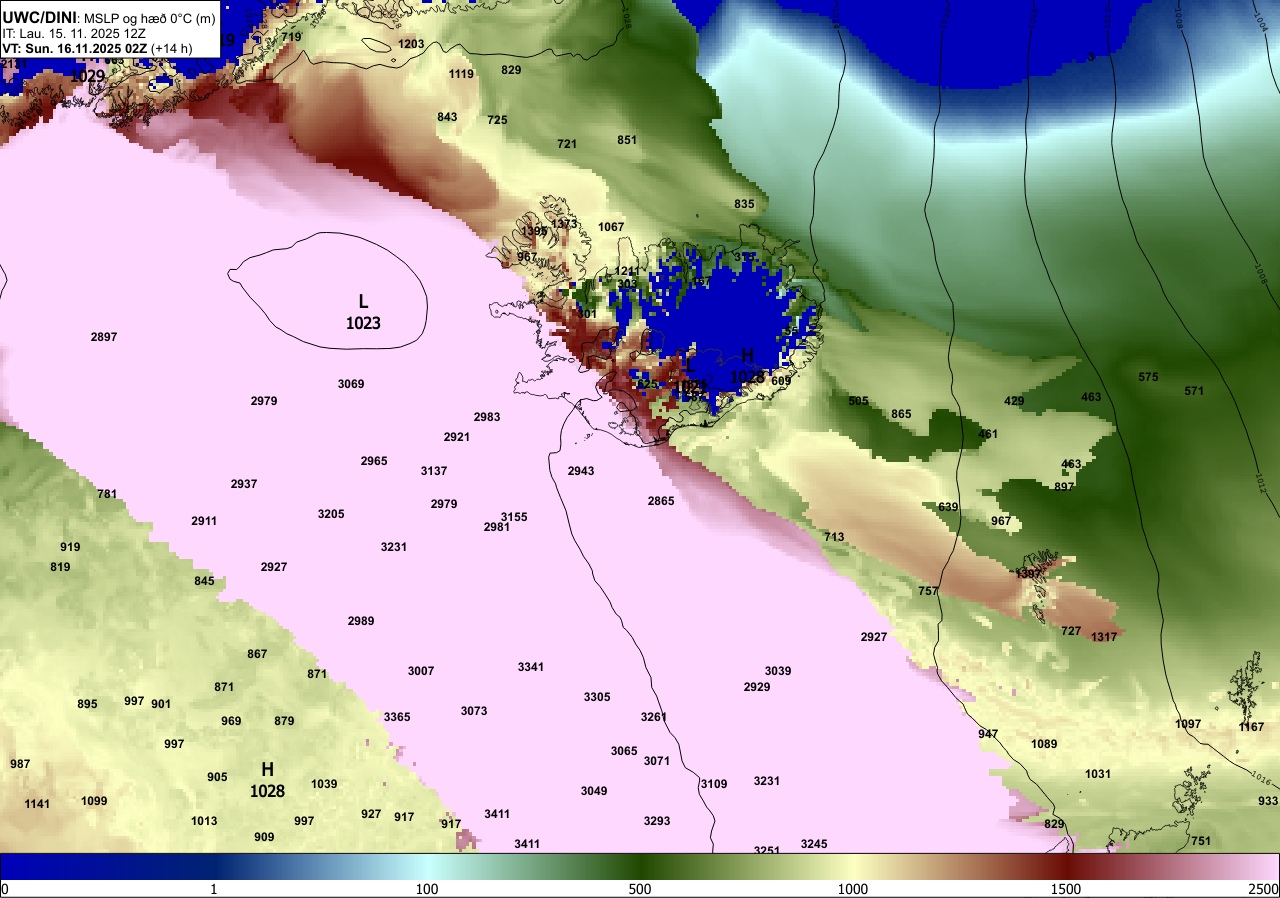Click the value 2897 on the map
Viewport: 1280px width, 898px height.
(104, 337)
